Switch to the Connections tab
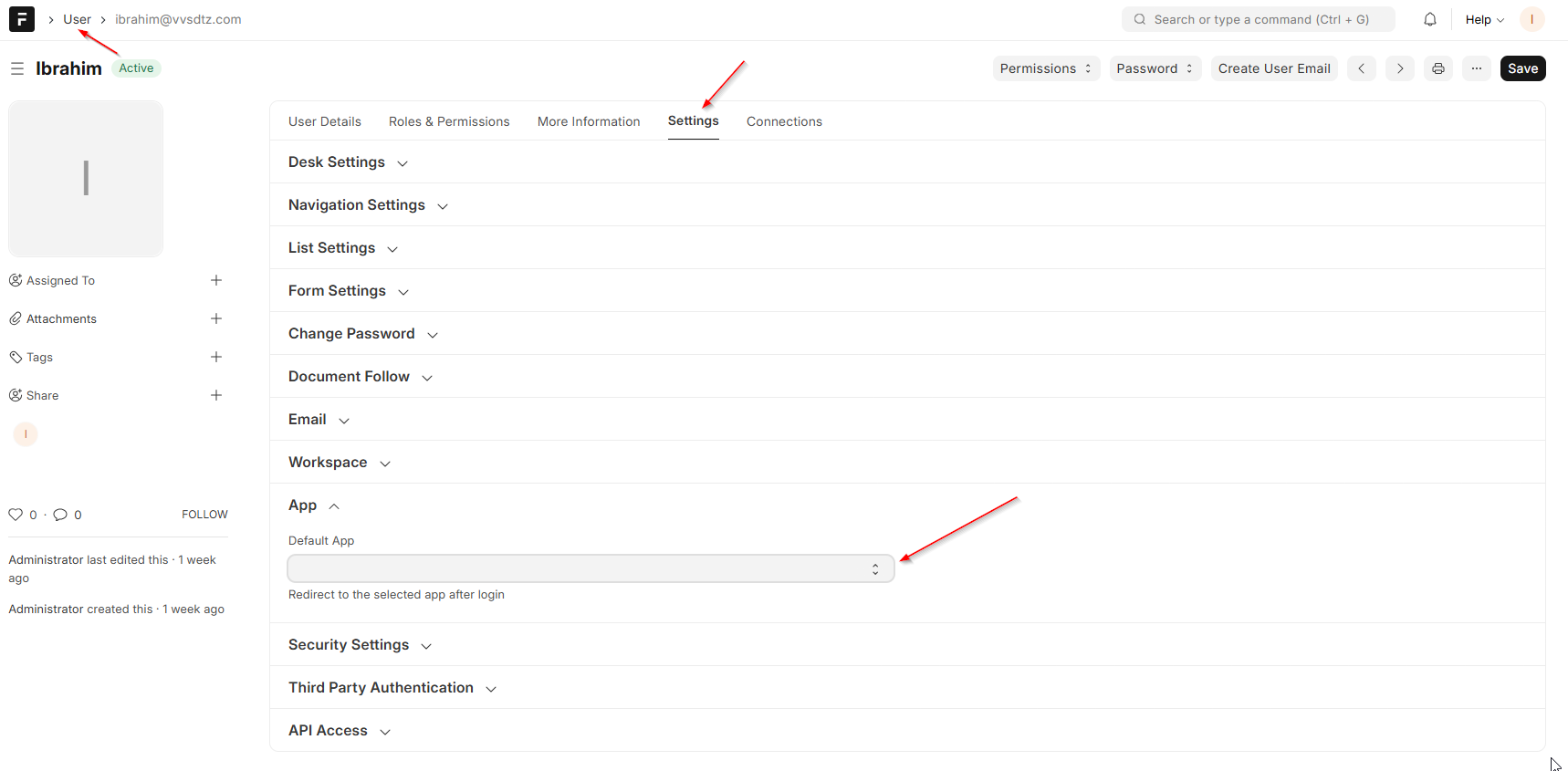The image size is (1568, 771). [784, 121]
